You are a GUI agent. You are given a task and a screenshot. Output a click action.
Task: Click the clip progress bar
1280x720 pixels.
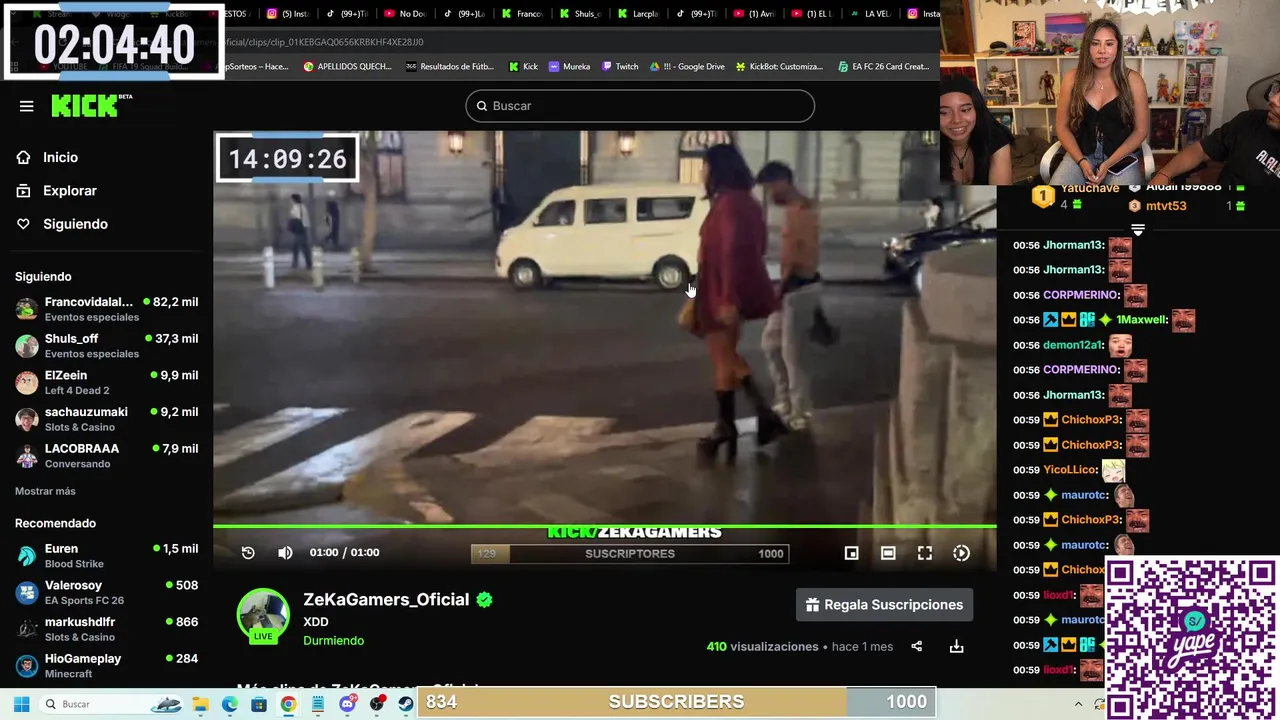(605, 526)
